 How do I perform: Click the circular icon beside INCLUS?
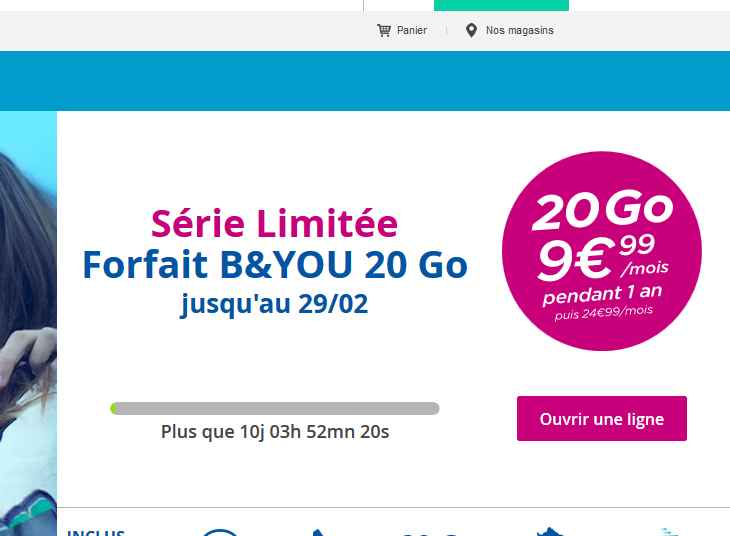pyautogui.click(x=220, y=531)
